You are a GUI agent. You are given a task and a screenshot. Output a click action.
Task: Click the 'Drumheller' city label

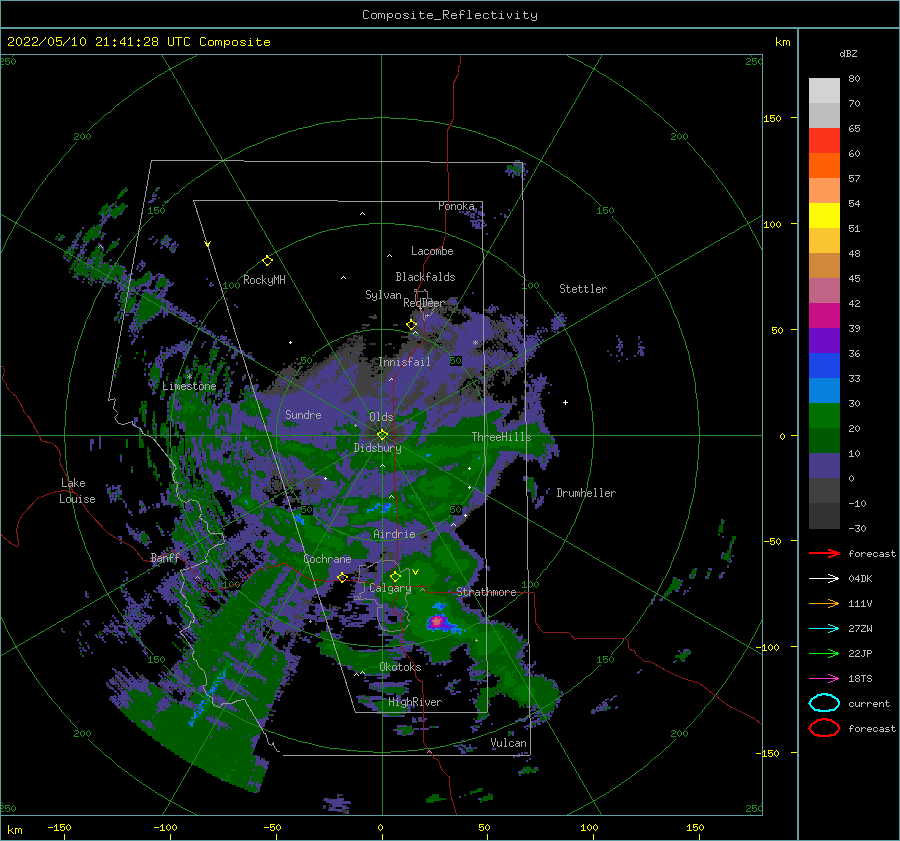[x=586, y=493]
